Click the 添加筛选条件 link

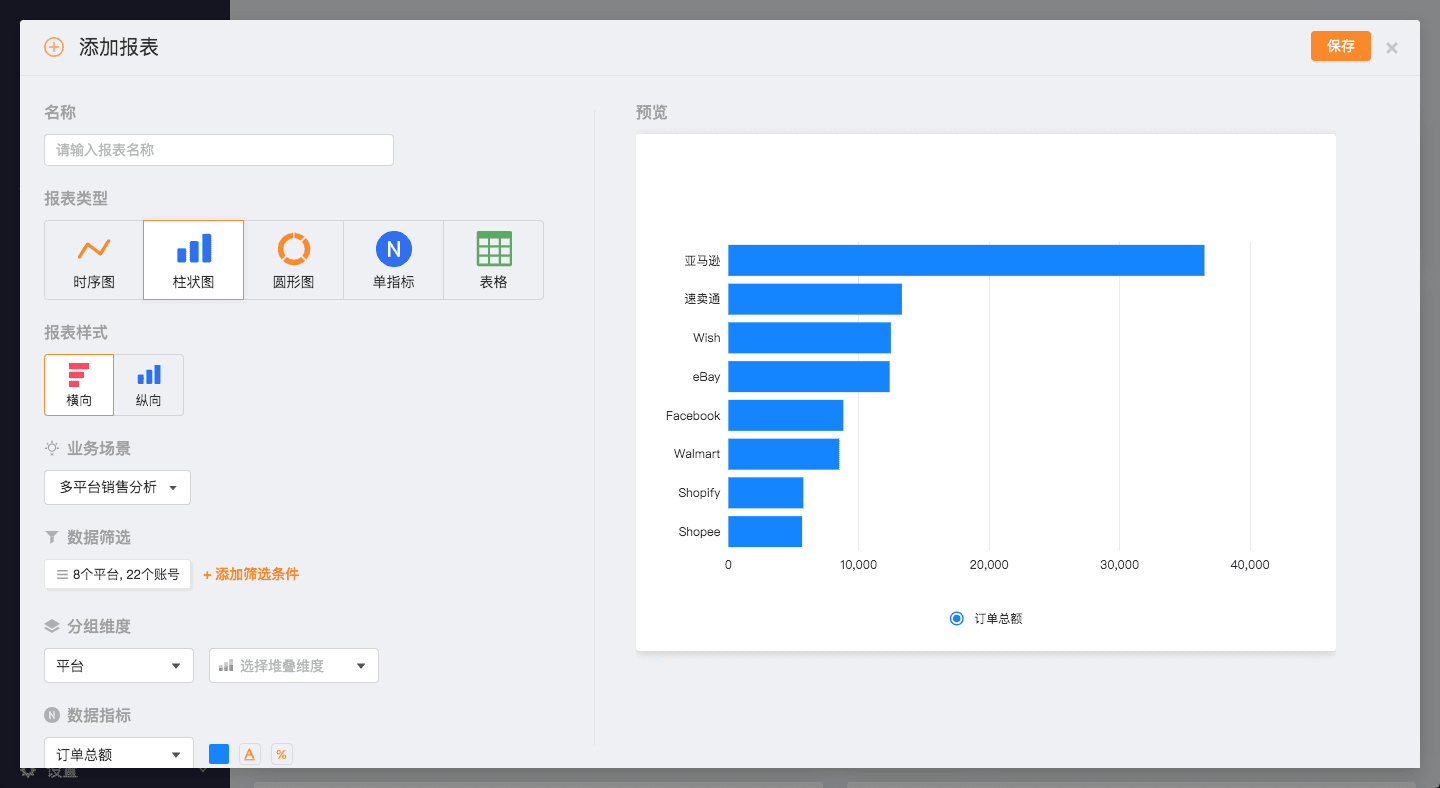[x=250, y=574]
